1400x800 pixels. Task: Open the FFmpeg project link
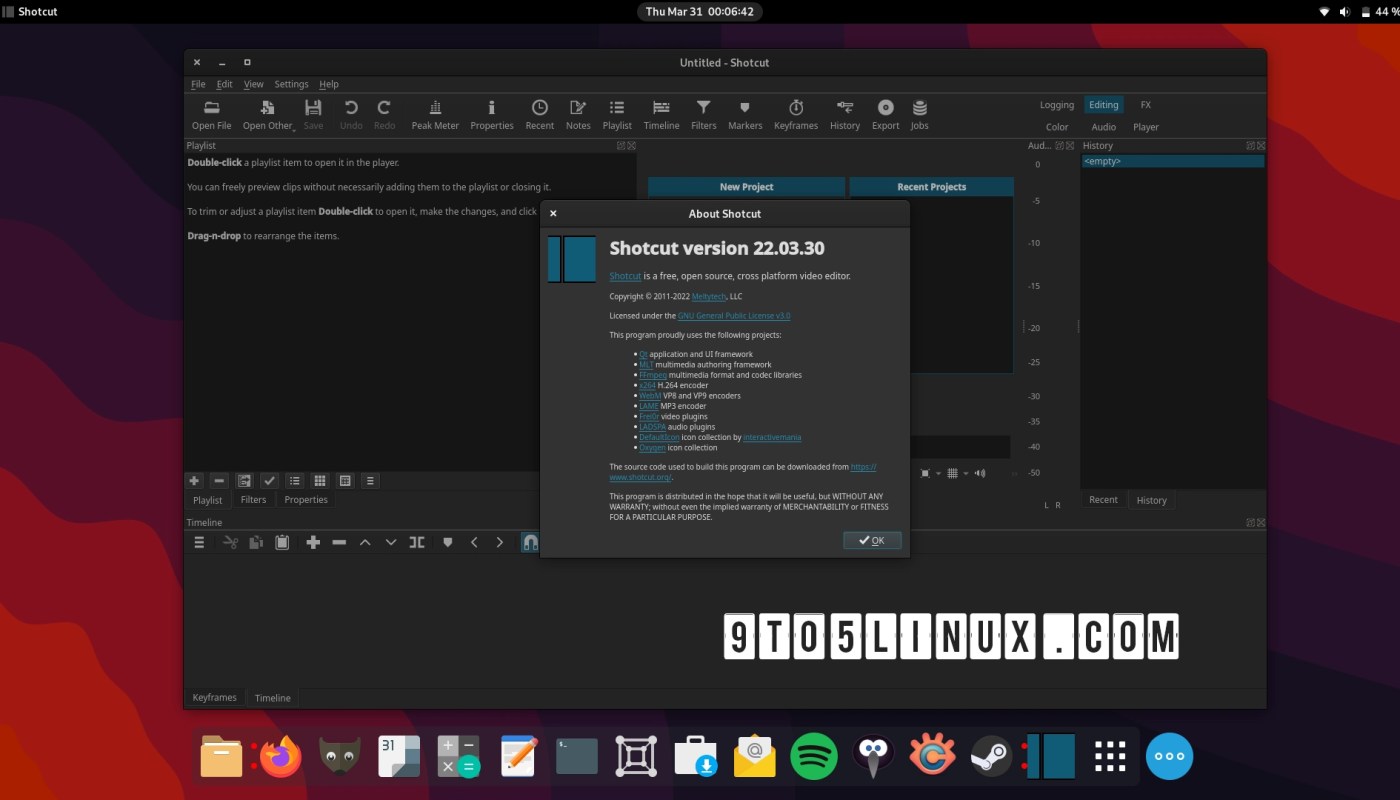pyautogui.click(x=653, y=375)
